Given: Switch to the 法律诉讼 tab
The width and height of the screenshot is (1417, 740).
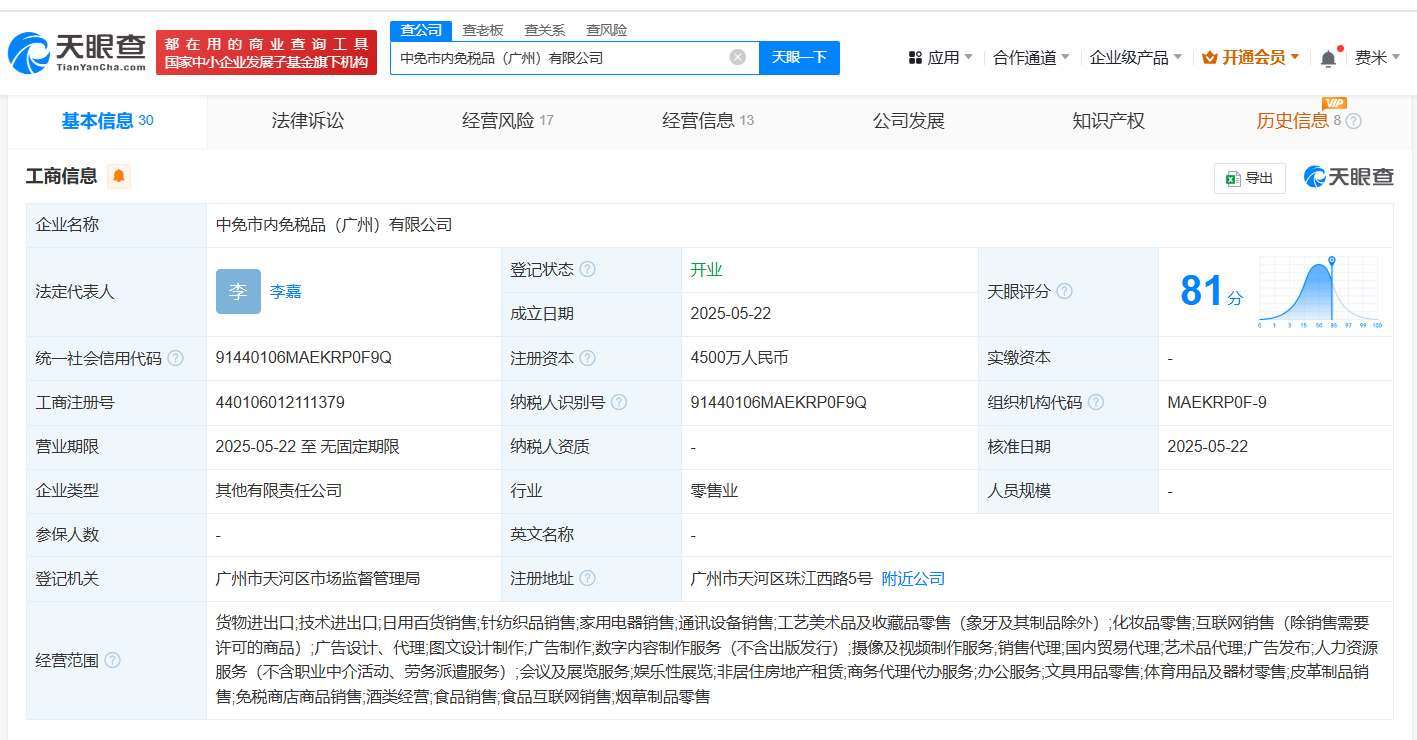Looking at the screenshot, I should point(308,121).
